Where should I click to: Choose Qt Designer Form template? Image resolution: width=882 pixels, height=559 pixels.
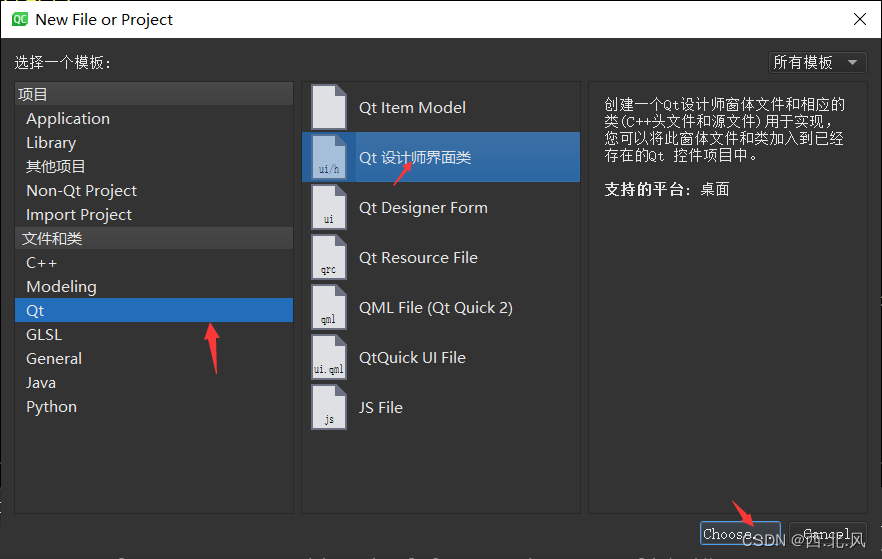[x=441, y=207]
